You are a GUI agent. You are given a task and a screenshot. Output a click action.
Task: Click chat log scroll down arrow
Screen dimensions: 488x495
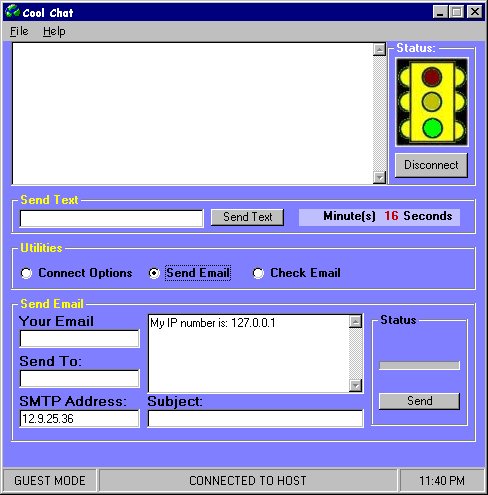tap(379, 177)
